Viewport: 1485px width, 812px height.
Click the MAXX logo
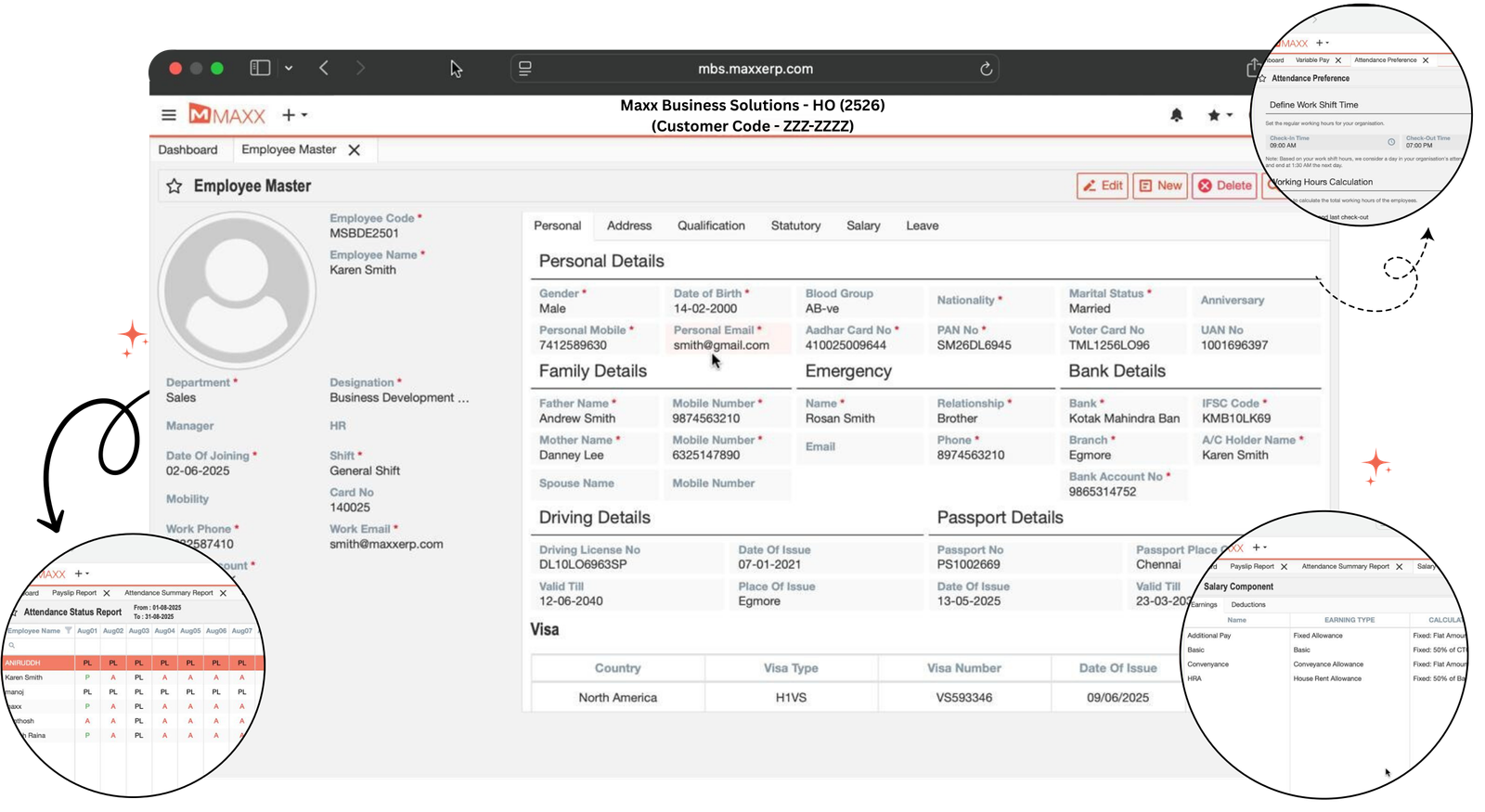pyautogui.click(x=227, y=115)
